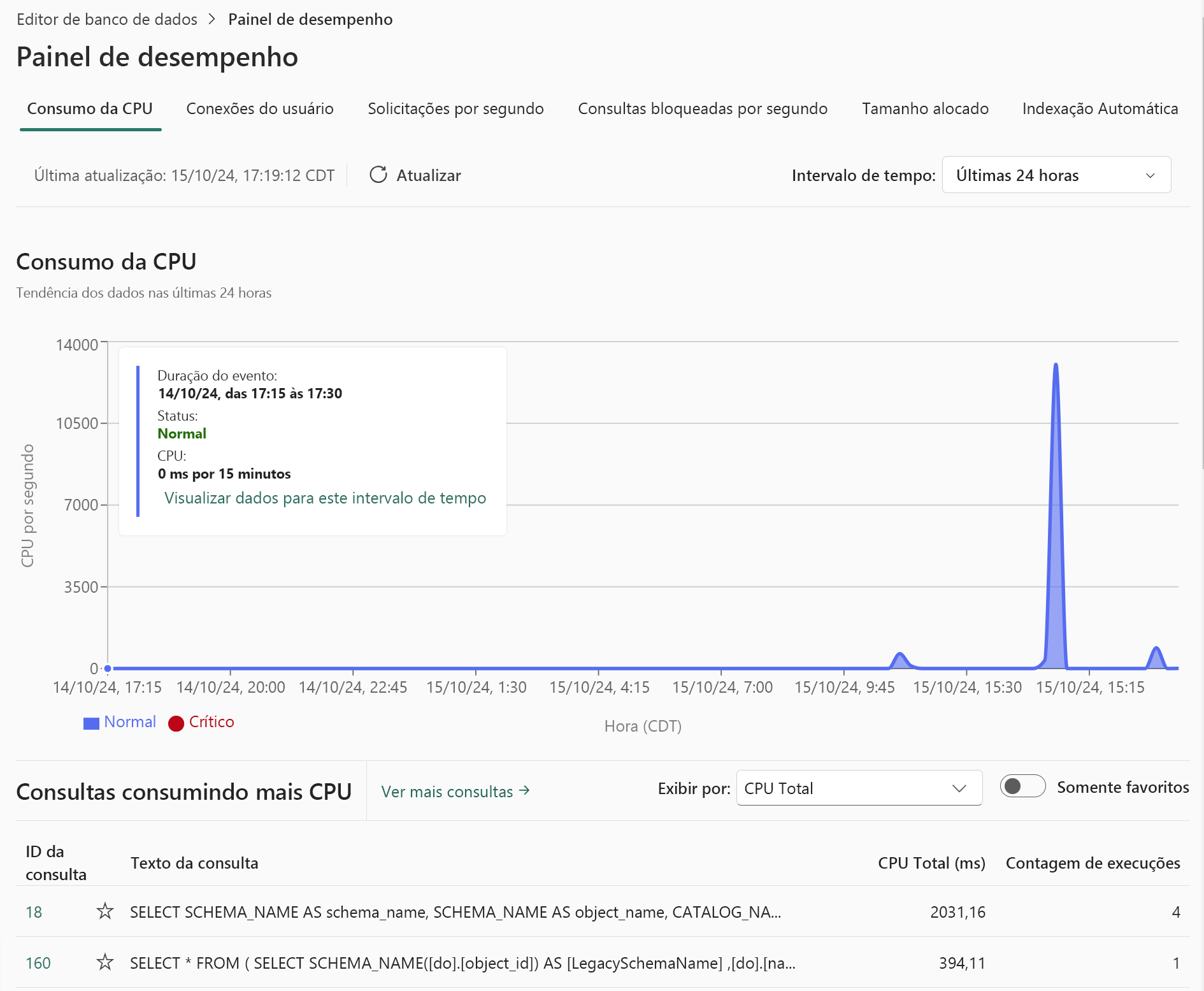This screenshot has height=991, width=1204.
Task: Open query ID 160
Action: pyautogui.click(x=38, y=963)
